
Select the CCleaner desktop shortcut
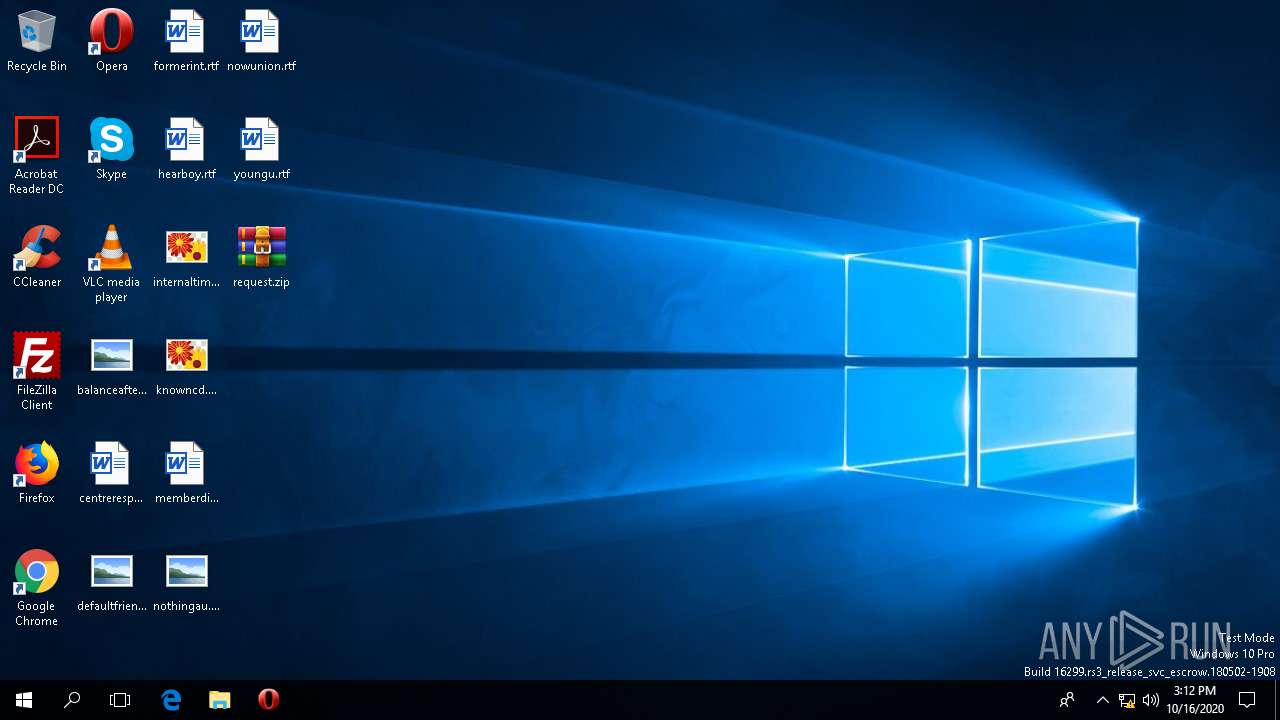pos(37,257)
